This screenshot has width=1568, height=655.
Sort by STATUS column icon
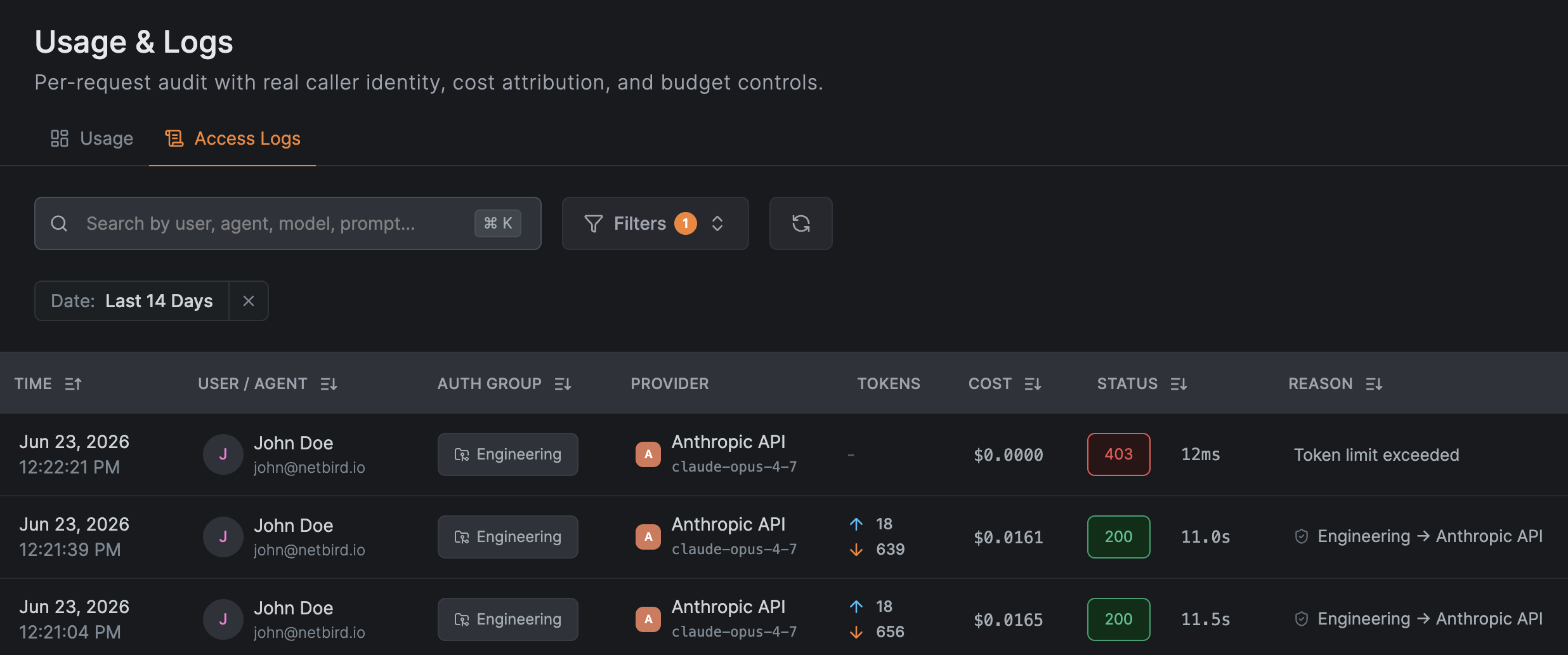coord(1179,384)
